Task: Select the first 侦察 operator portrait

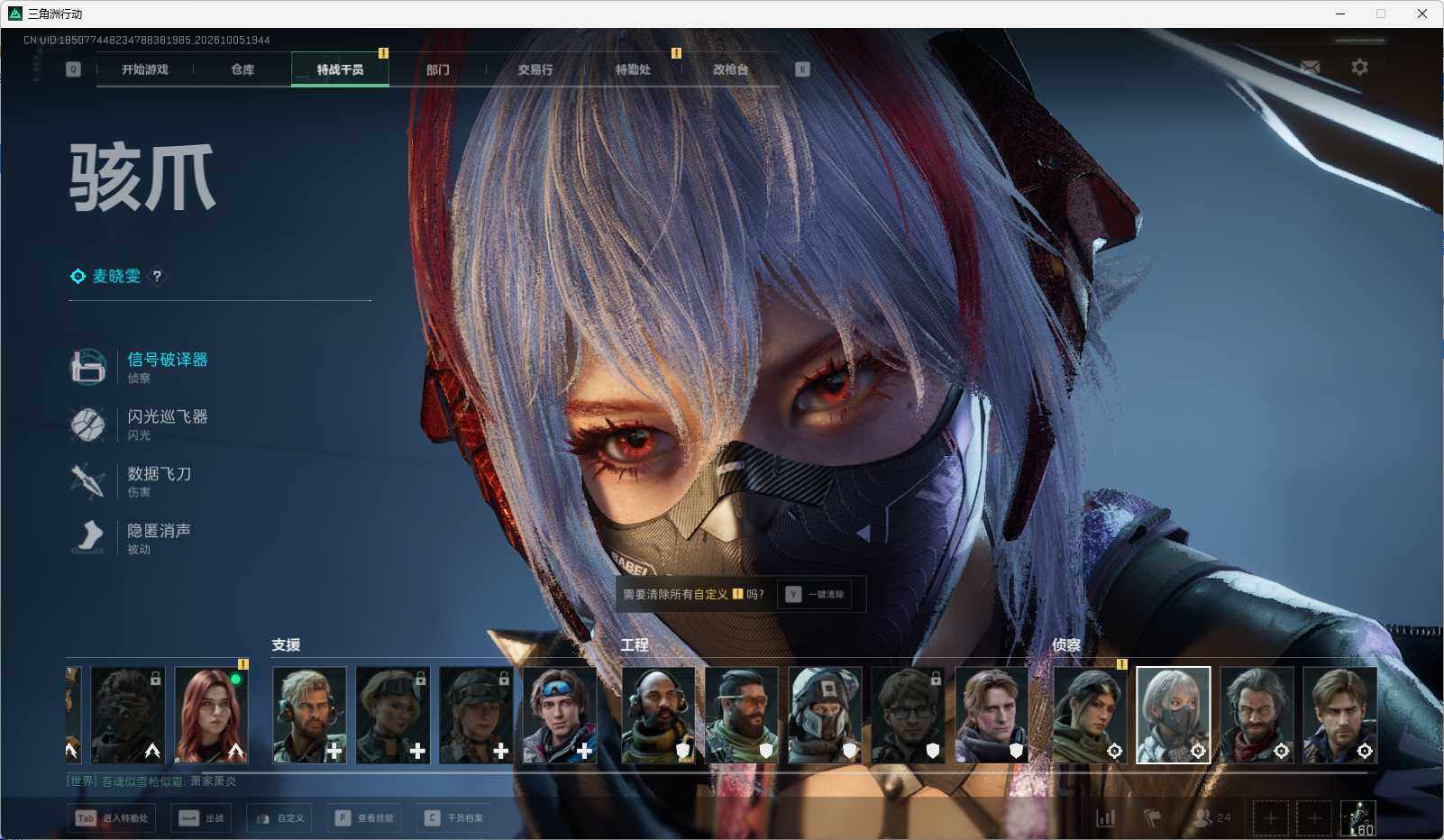Action: [1090, 715]
